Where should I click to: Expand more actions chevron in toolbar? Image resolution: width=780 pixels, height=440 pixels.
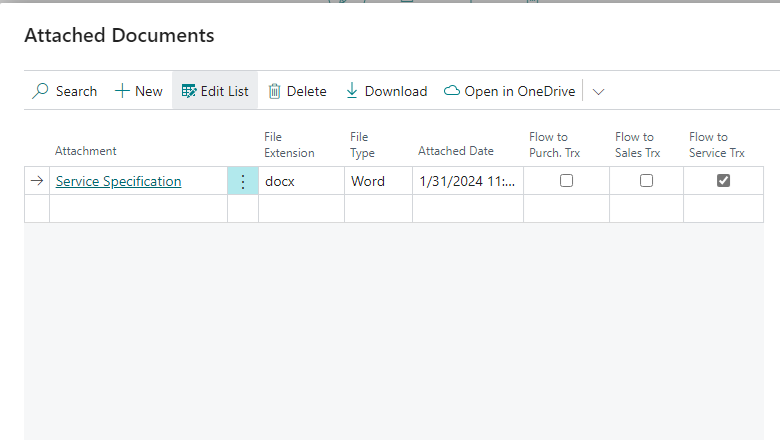click(598, 91)
